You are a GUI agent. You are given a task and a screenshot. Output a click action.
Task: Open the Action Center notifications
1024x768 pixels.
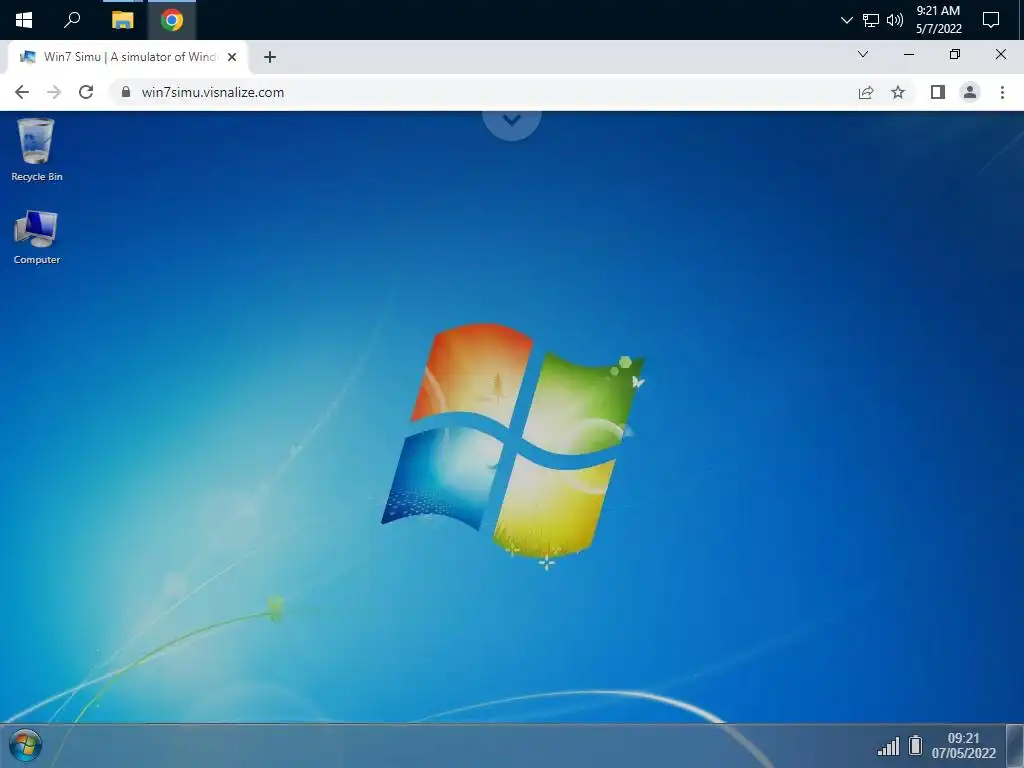[x=991, y=20]
